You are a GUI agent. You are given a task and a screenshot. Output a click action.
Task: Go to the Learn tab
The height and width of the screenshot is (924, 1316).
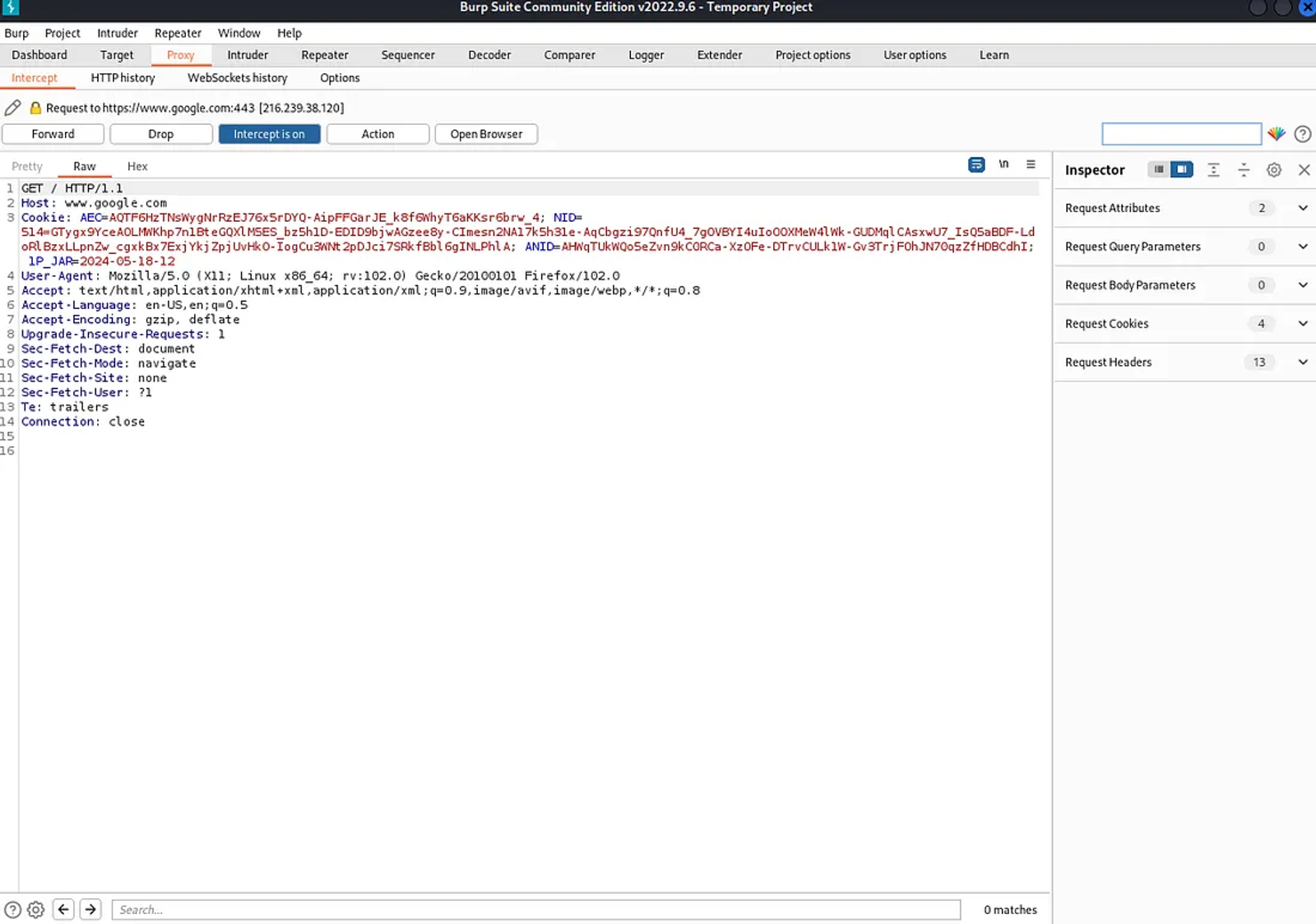[994, 55]
